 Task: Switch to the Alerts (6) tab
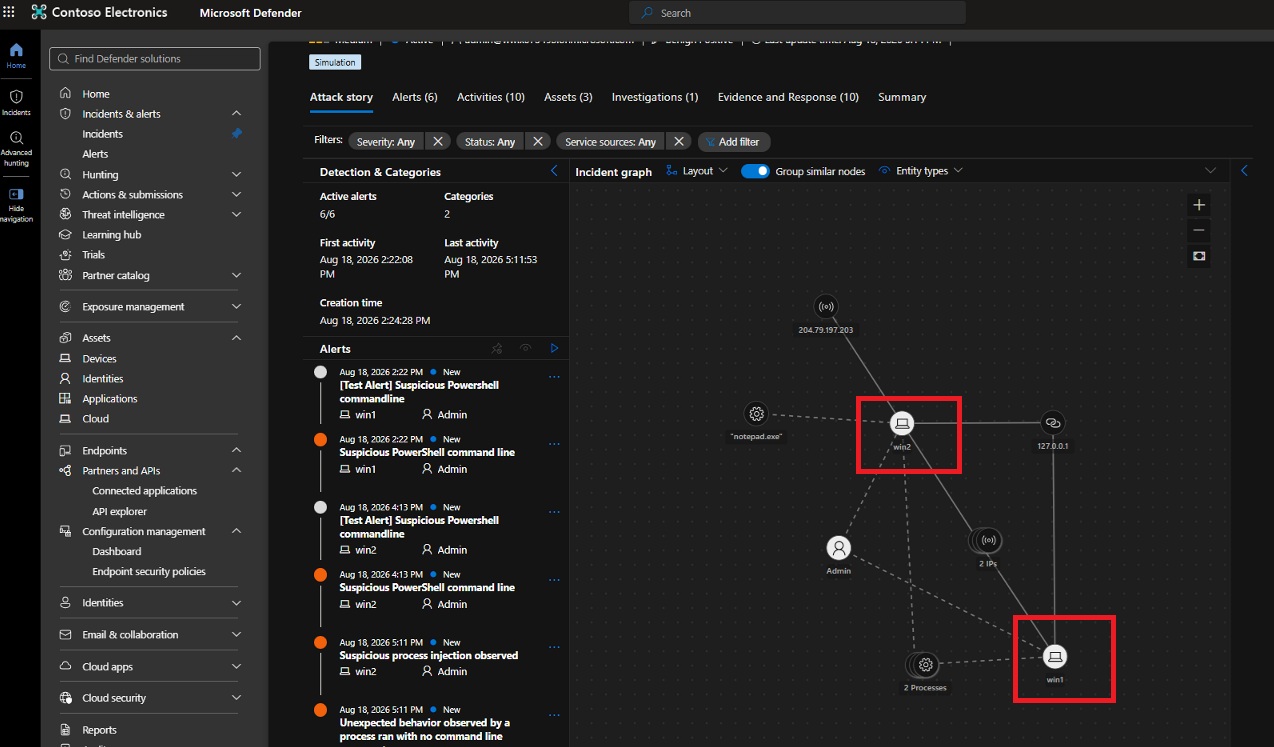[414, 97]
